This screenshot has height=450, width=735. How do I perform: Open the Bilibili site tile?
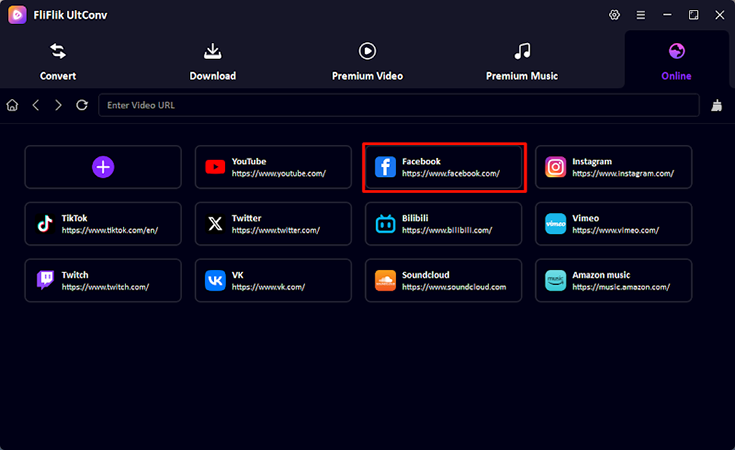point(443,224)
